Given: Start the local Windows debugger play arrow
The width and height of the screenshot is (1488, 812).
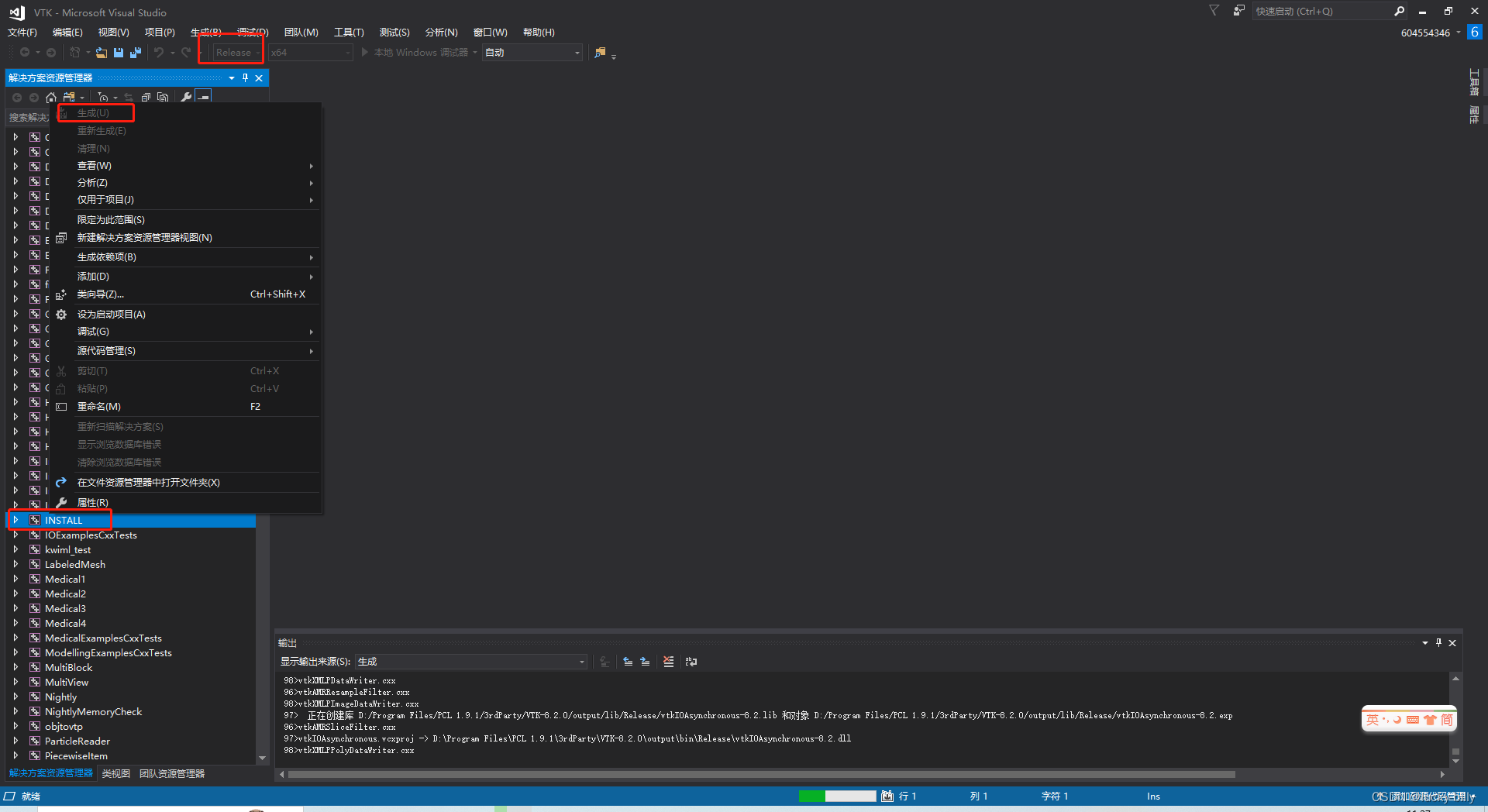Looking at the screenshot, I should click(x=365, y=53).
